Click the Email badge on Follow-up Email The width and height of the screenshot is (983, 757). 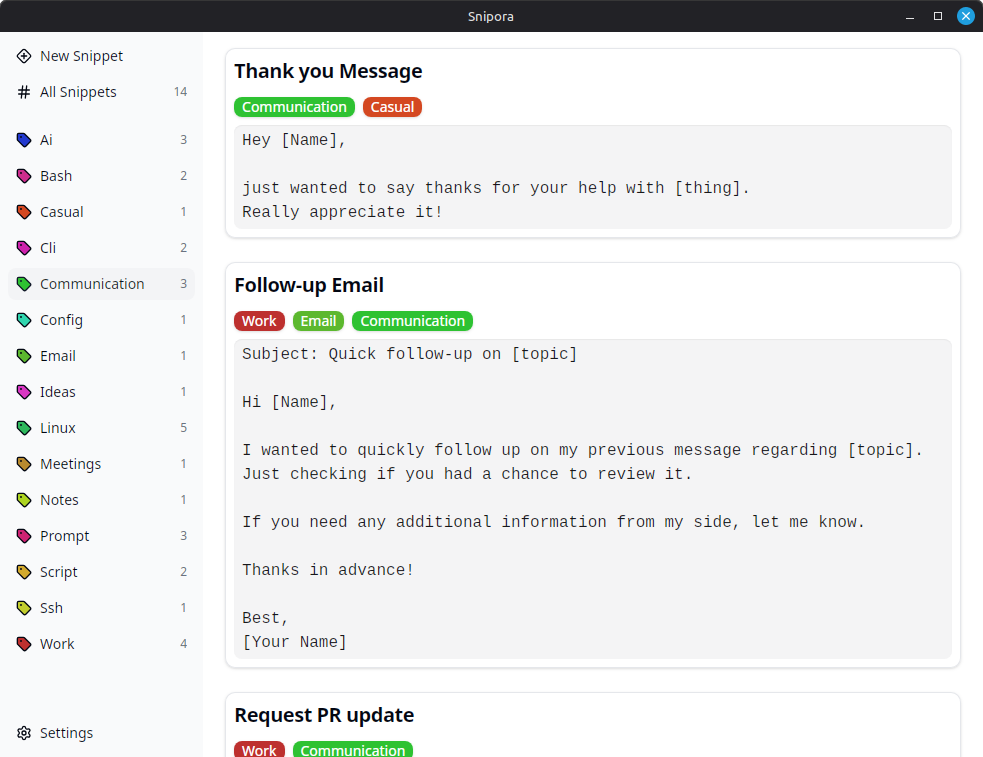pos(318,321)
